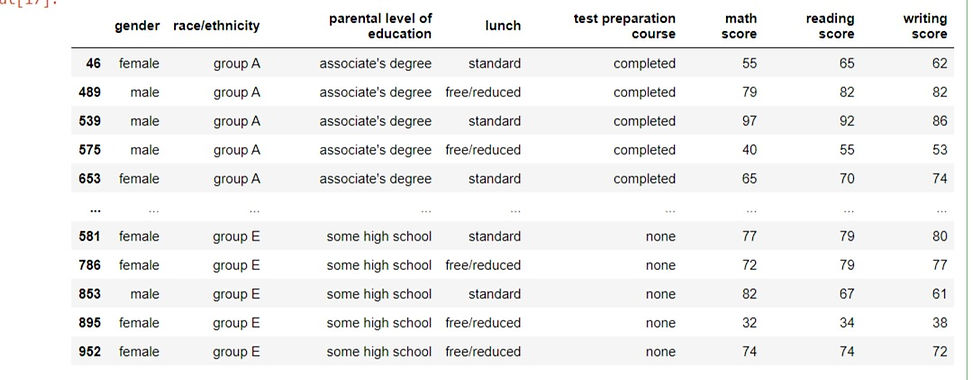The width and height of the screenshot is (980, 380).
Task: Click row index 786
Action: click(89, 265)
